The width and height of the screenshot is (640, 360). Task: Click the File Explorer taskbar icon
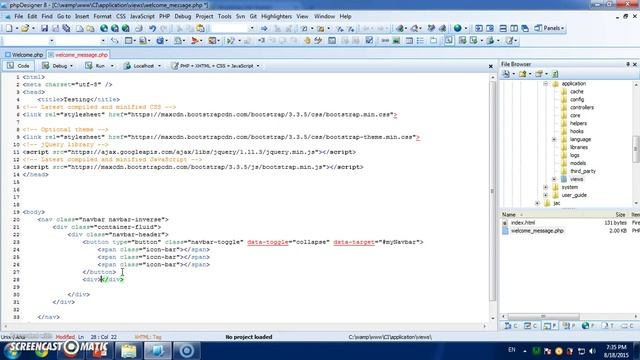(x=128, y=351)
